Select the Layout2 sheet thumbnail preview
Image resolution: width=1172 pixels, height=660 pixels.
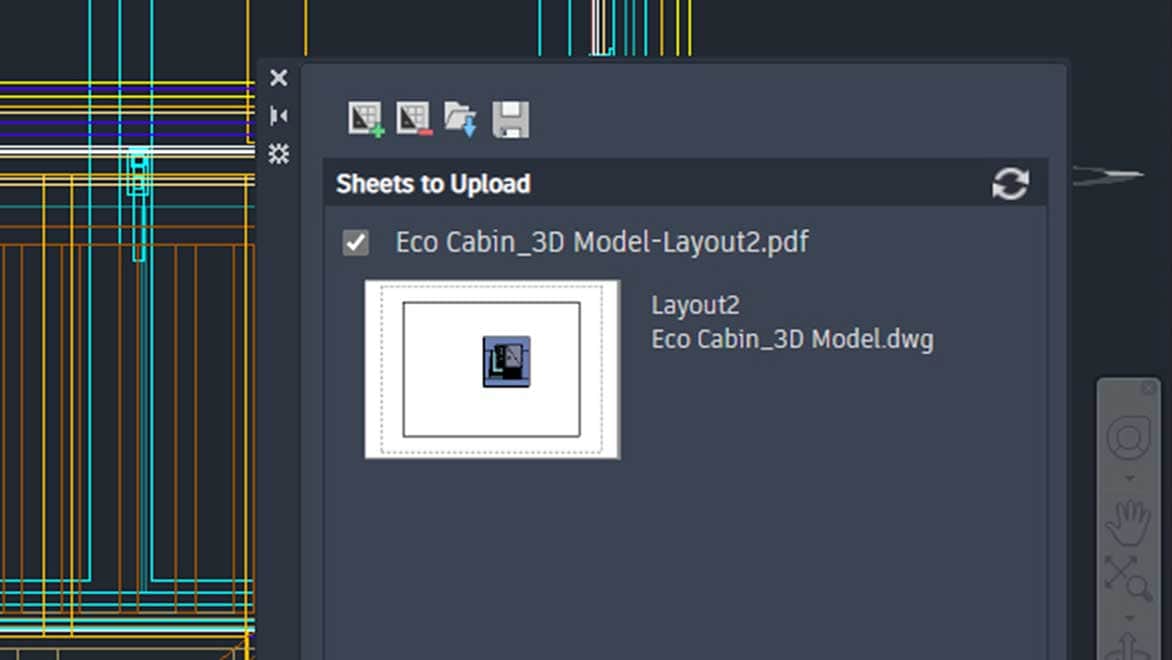492,368
